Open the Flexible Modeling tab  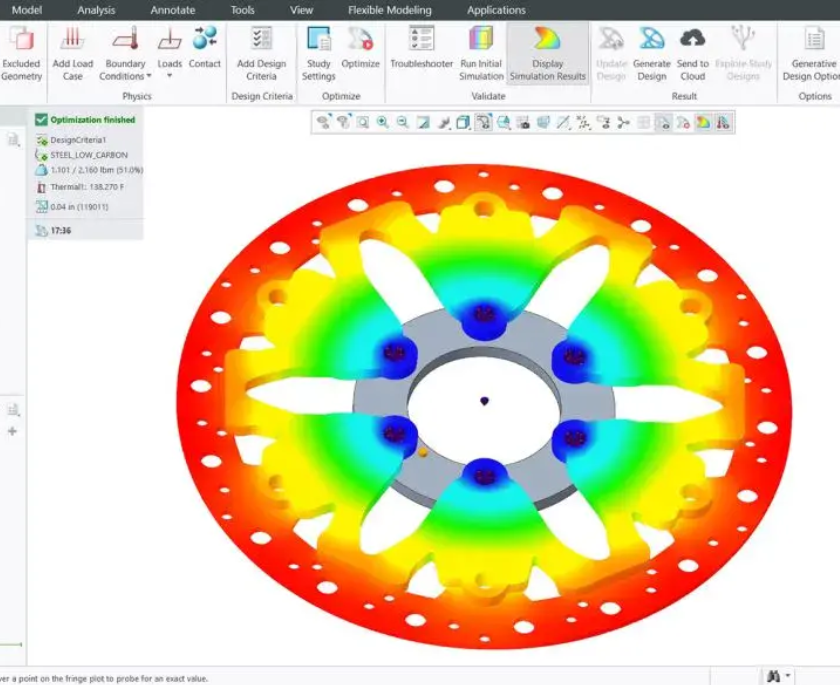[x=391, y=10]
